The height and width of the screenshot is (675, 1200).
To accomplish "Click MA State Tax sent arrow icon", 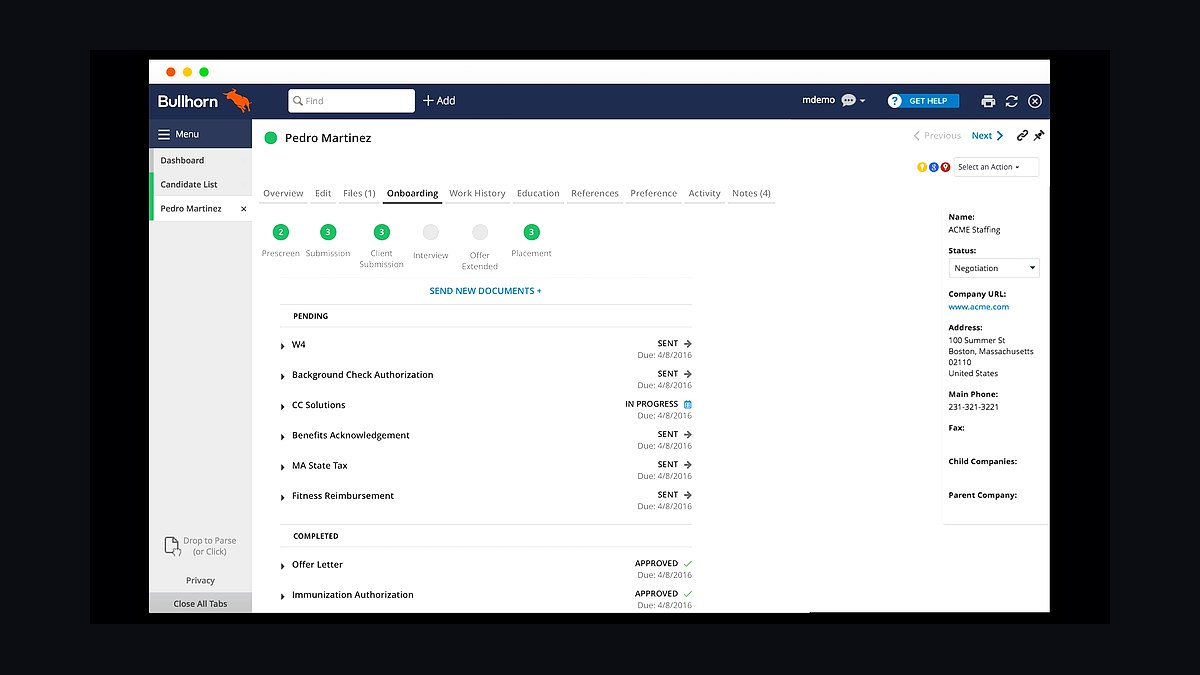I will [688, 464].
